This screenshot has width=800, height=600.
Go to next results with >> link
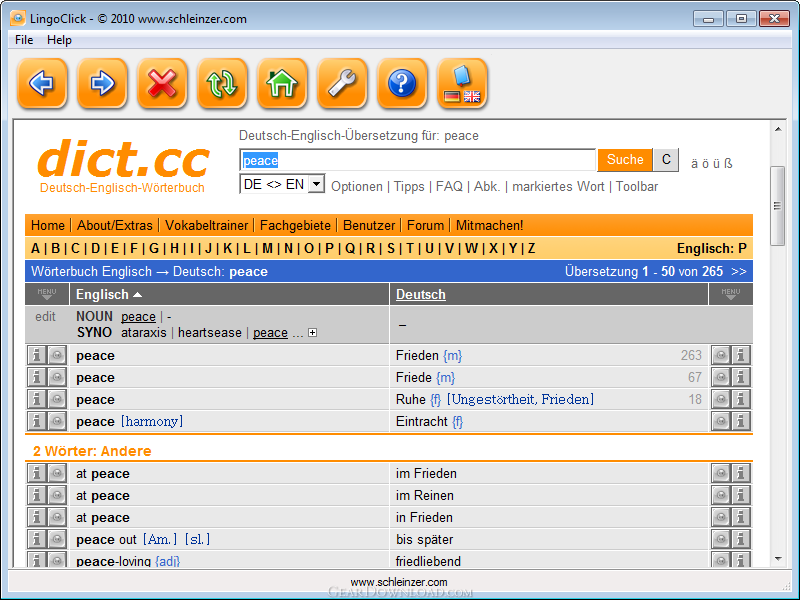738,271
